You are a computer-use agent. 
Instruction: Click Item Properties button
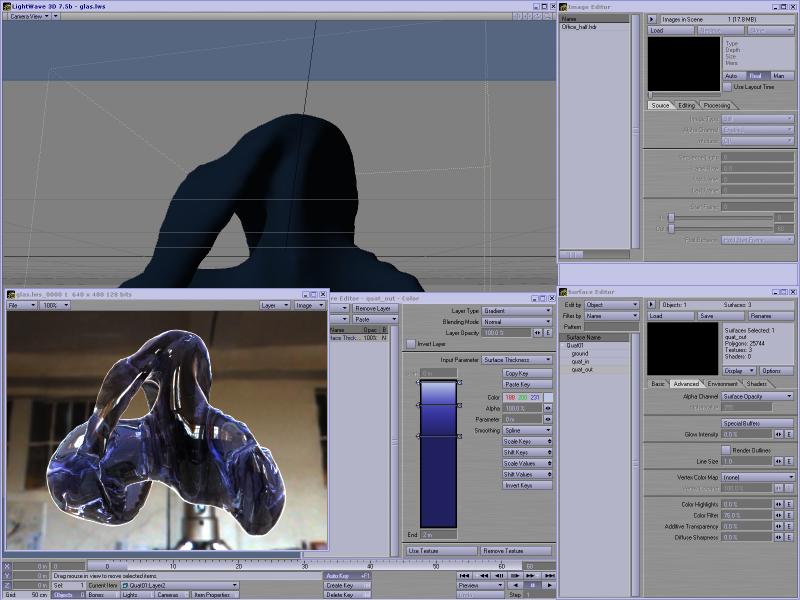coord(214,595)
